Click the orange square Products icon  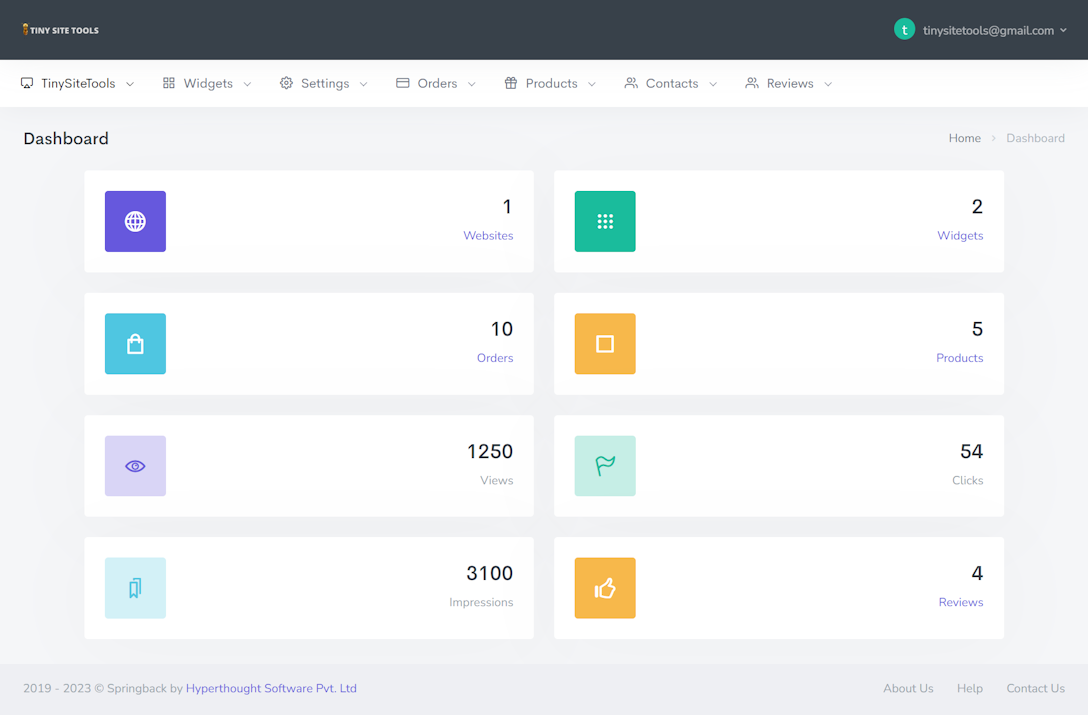pyautogui.click(x=605, y=344)
